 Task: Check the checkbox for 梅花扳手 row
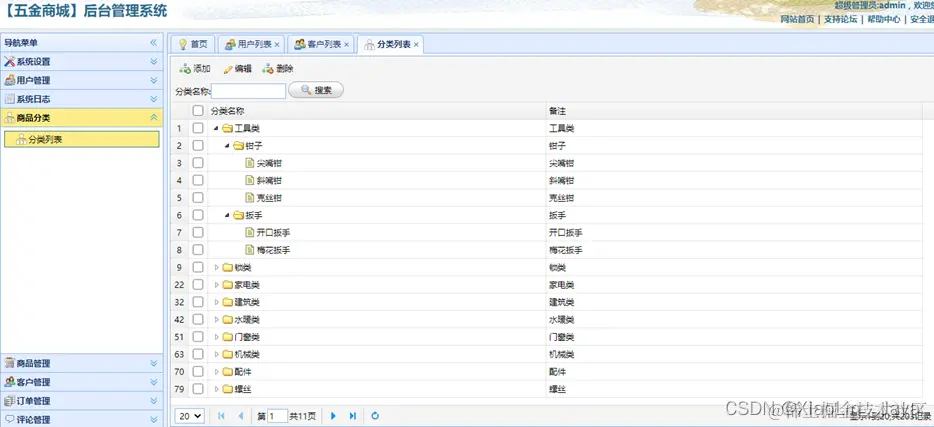pos(198,250)
